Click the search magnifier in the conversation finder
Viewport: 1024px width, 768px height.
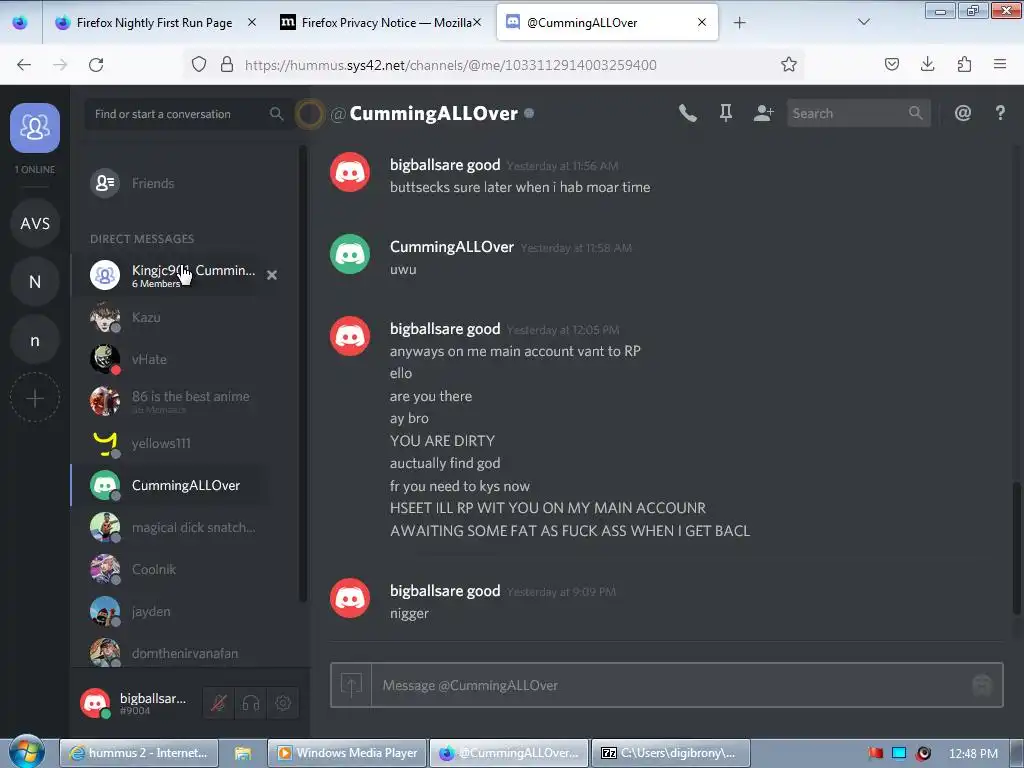(276, 114)
